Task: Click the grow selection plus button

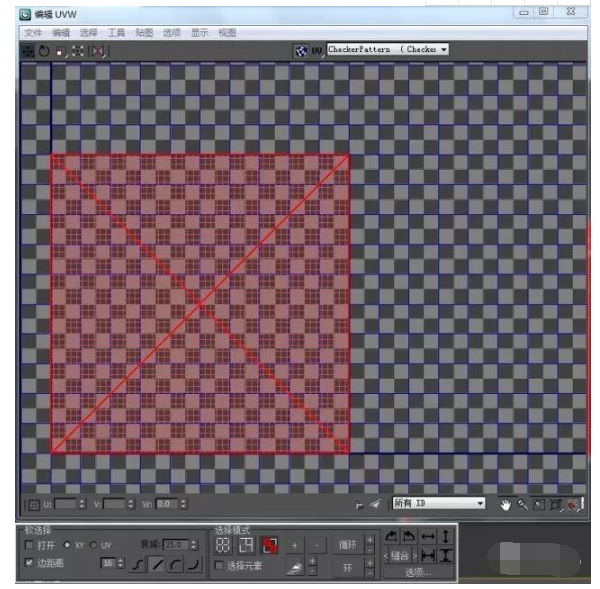Action: pyautogui.click(x=295, y=545)
